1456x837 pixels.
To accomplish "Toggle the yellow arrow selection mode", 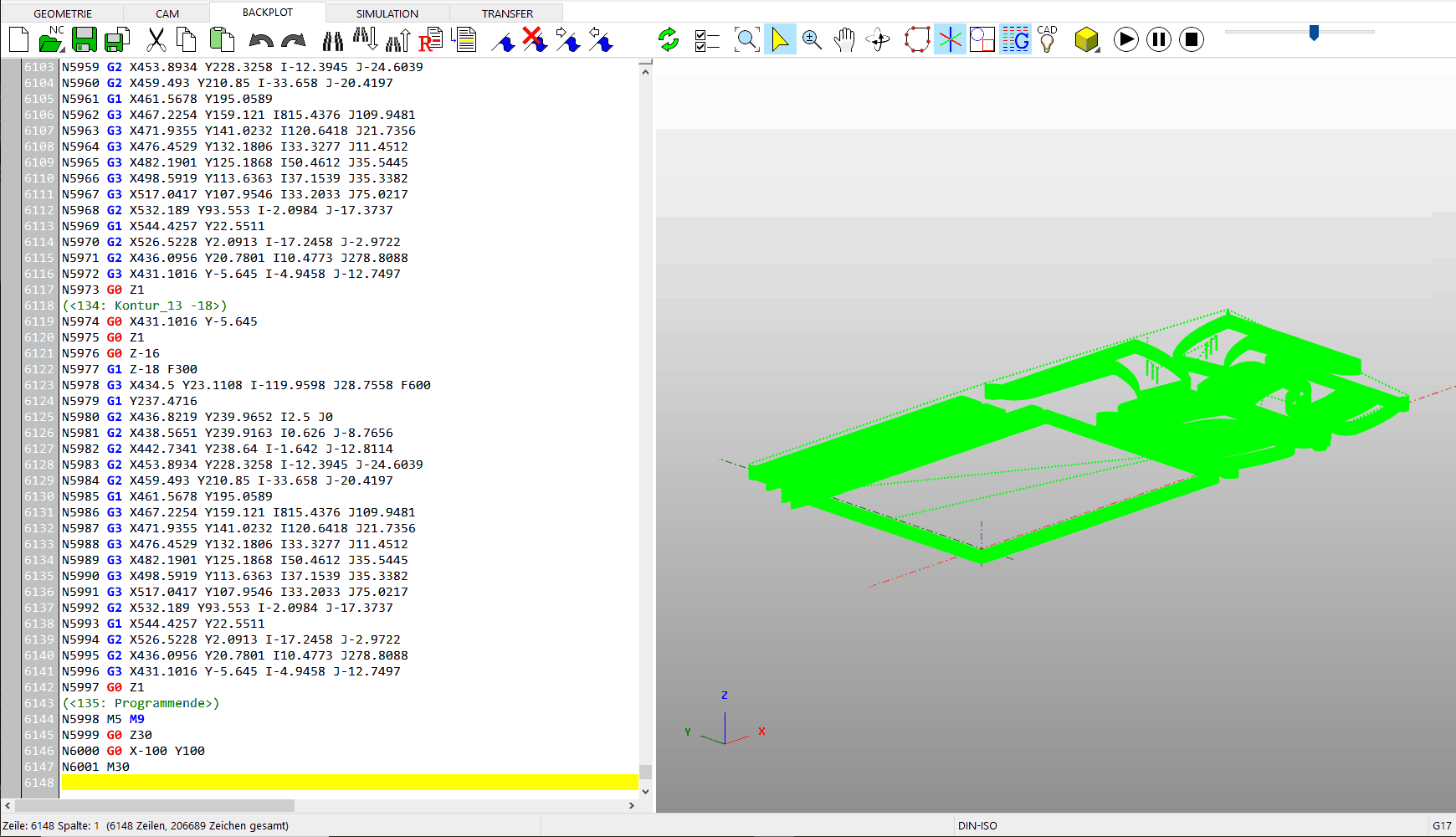I will (x=779, y=39).
